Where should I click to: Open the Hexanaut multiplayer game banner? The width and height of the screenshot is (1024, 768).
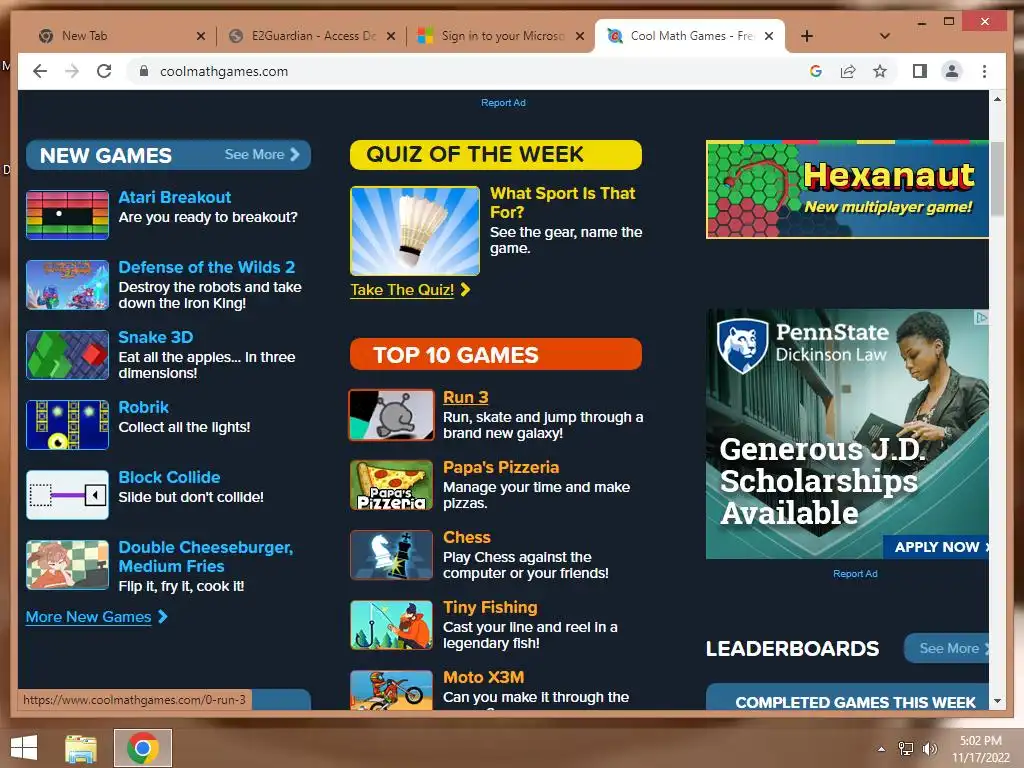pyautogui.click(x=847, y=189)
